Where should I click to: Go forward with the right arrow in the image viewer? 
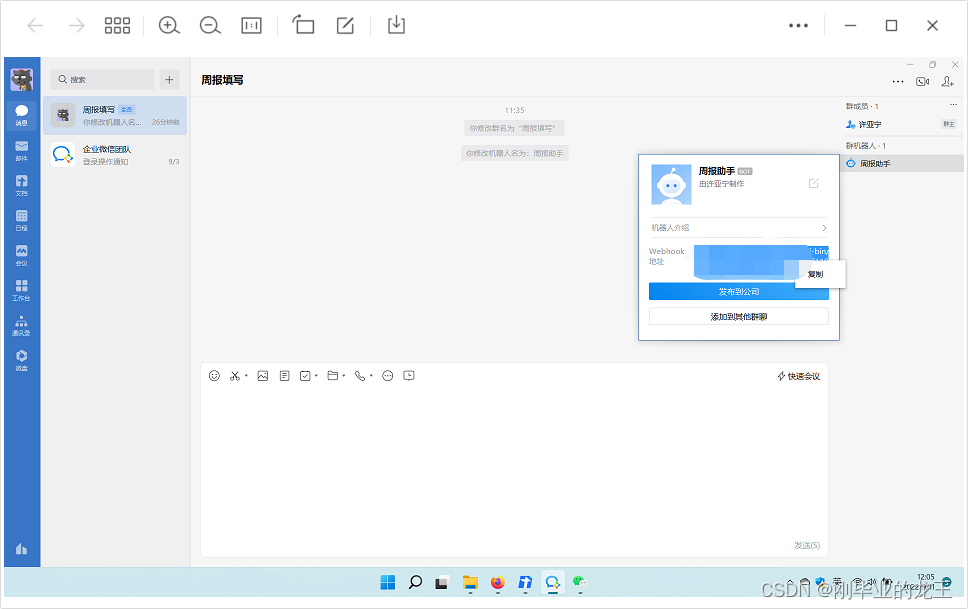click(77, 25)
